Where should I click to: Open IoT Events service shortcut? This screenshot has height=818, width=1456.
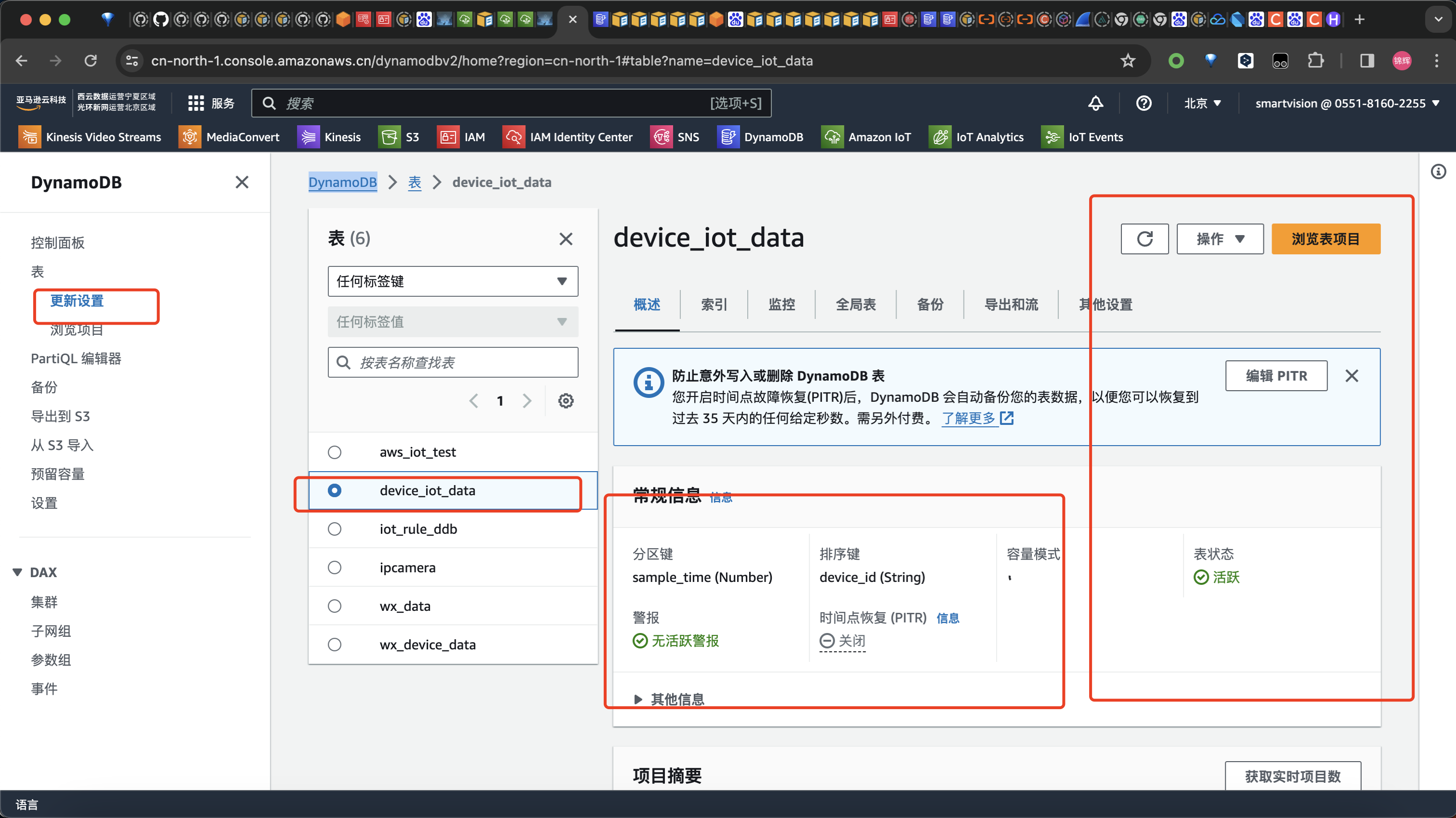1082,137
